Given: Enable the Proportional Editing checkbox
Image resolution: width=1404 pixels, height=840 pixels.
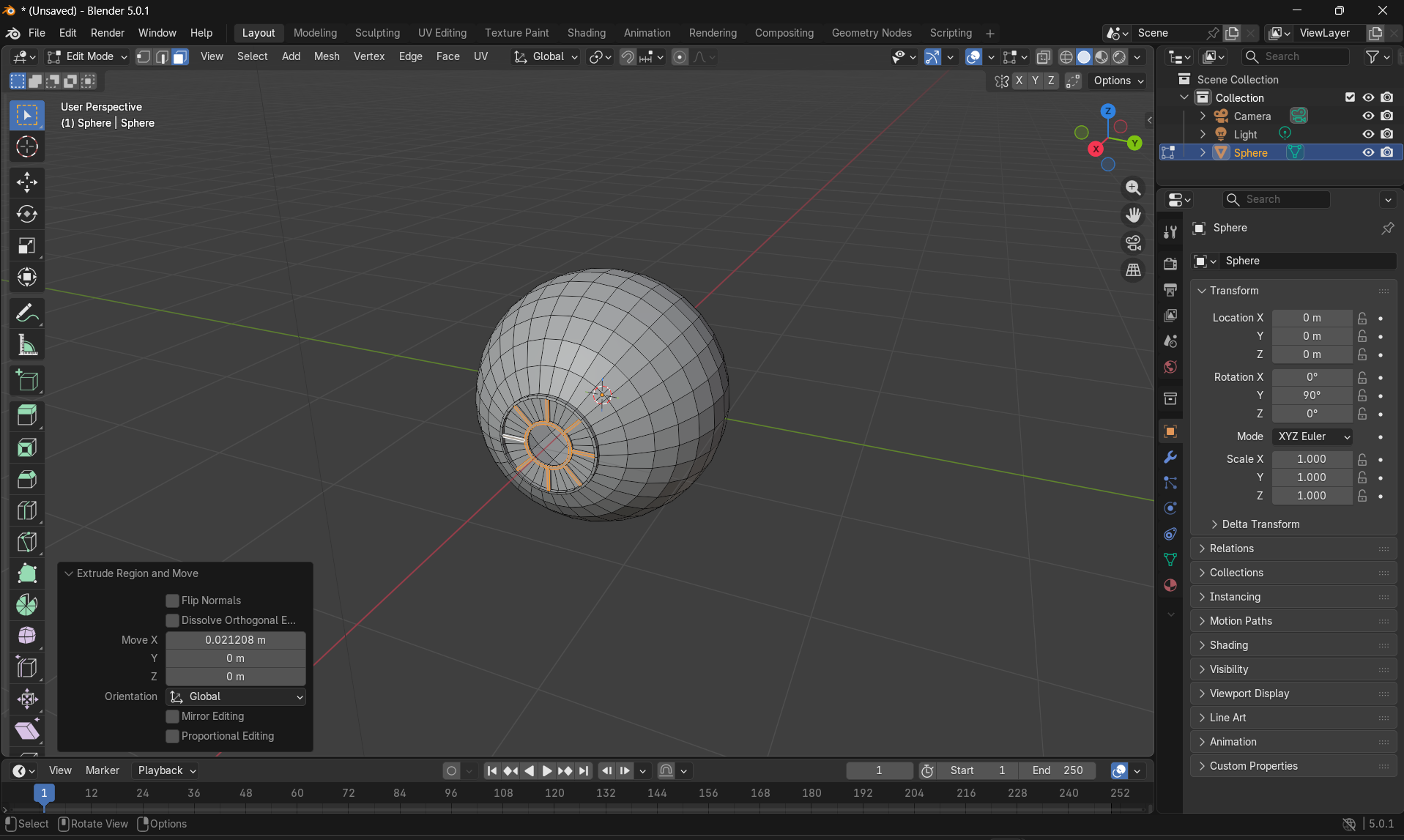Looking at the screenshot, I should tap(173, 736).
